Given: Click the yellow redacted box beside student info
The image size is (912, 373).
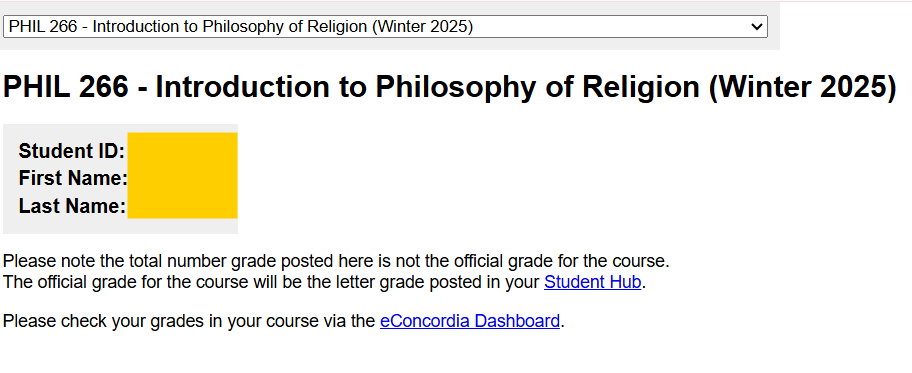Looking at the screenshot, I should (183, 175).
